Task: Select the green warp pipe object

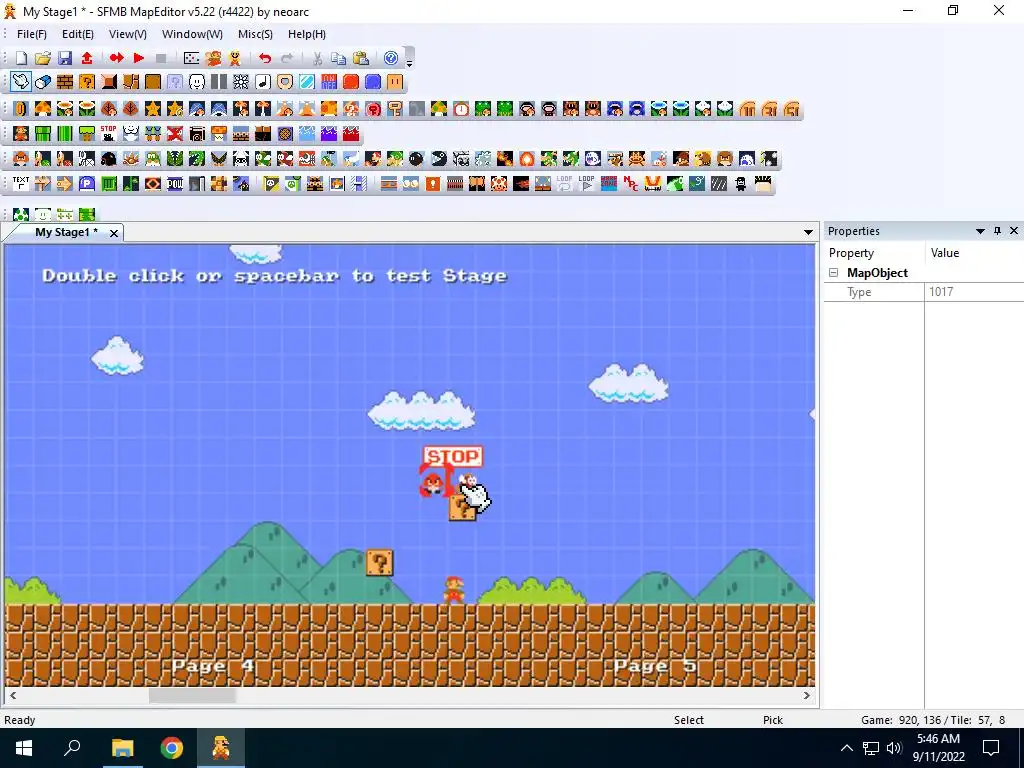Action: click(43, 134)
